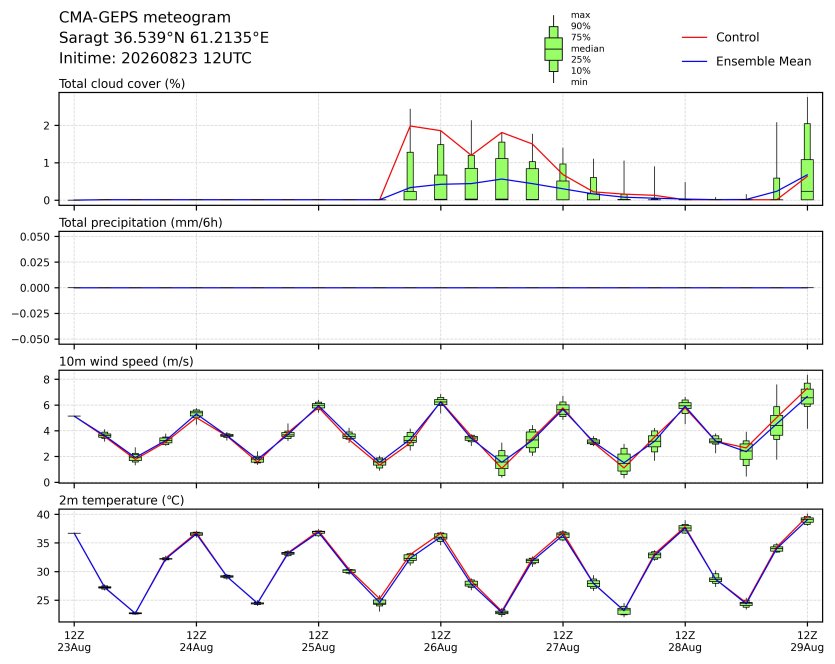Click the red control peak in cloud cover
The image size is (835, 664).
410,126
